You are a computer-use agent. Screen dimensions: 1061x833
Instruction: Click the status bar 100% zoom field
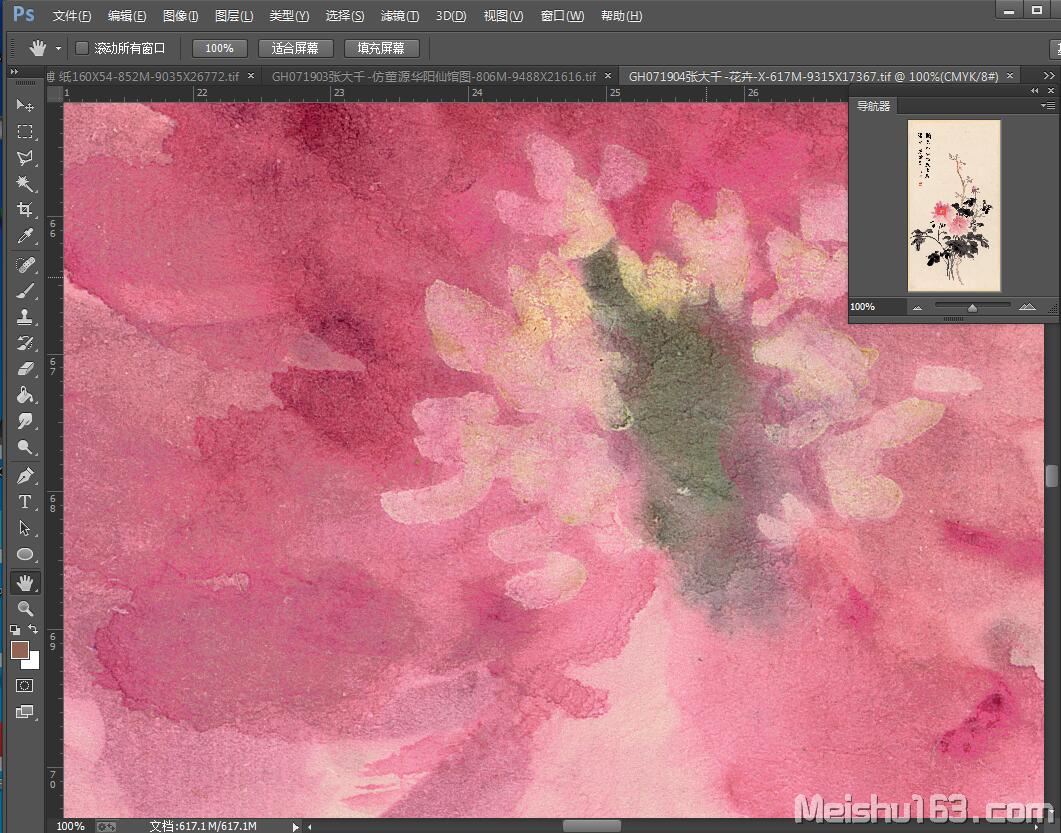pyautogui.click(x=70, y=826)
